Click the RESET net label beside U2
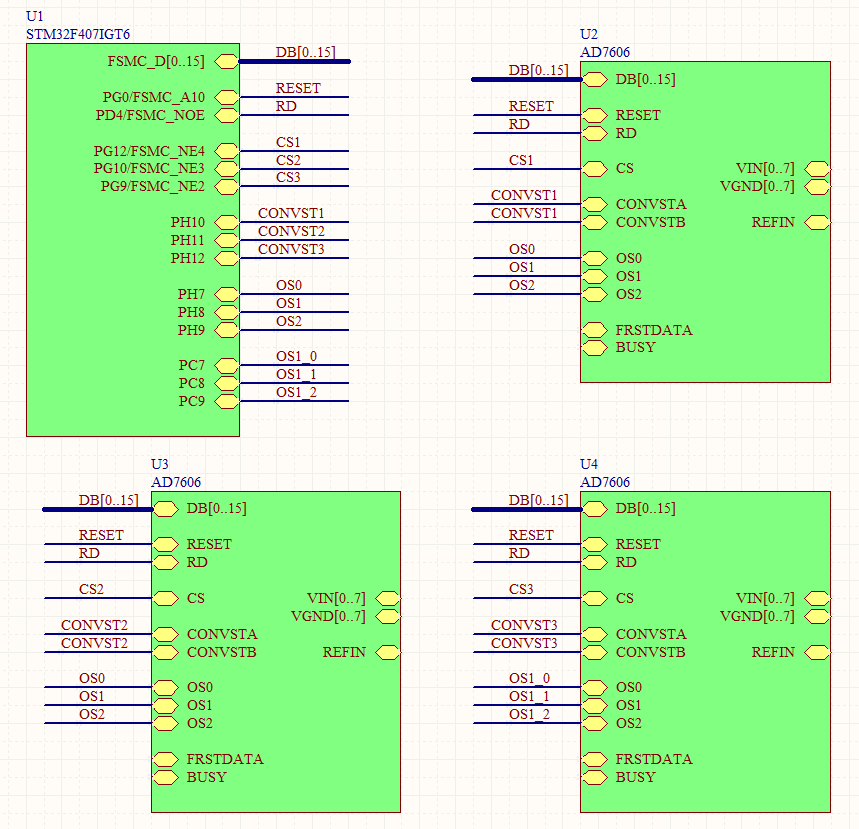859x829 pixels. (x=531, y=106)
